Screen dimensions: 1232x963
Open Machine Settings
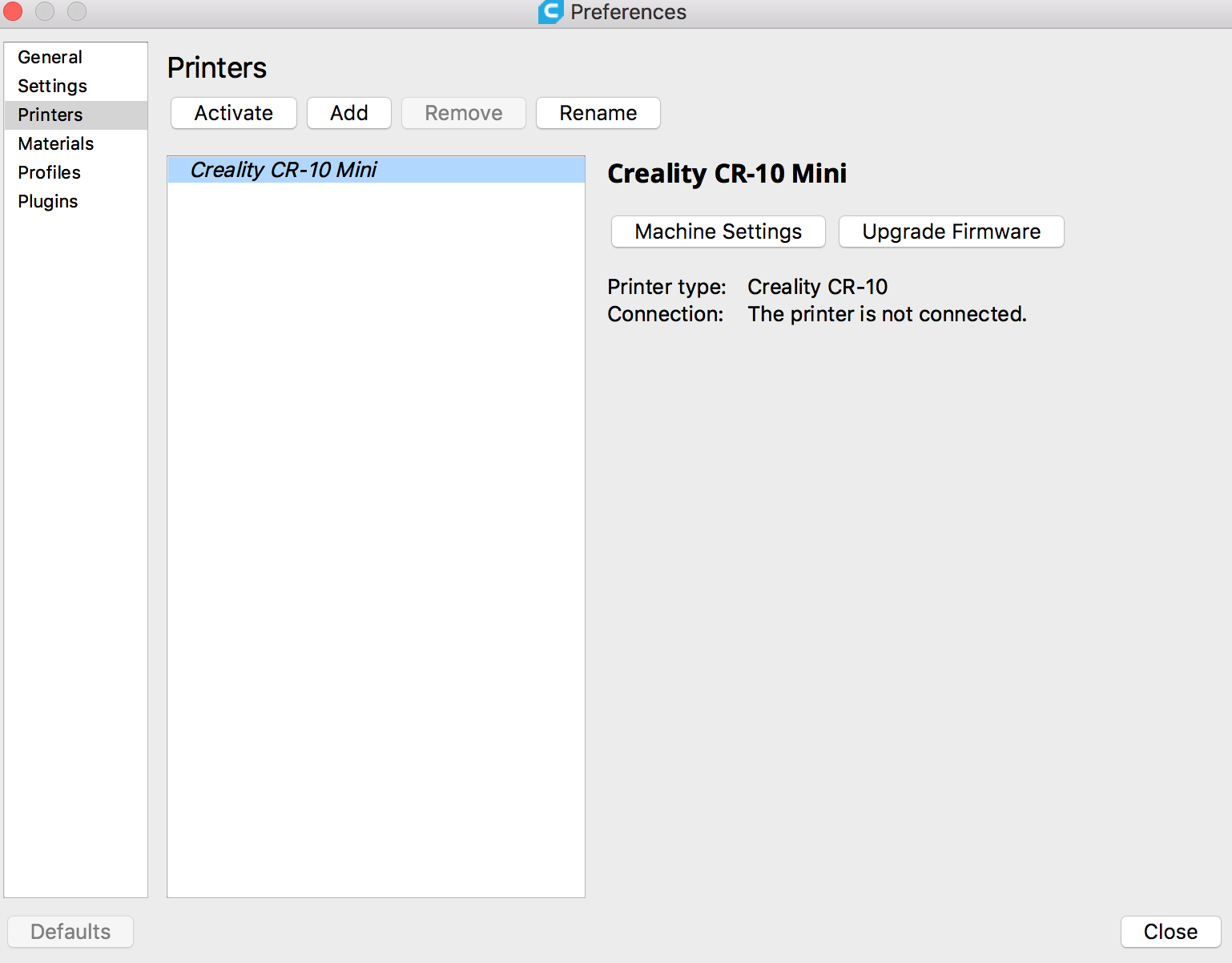pyautogui.click(x=719, y=232)
